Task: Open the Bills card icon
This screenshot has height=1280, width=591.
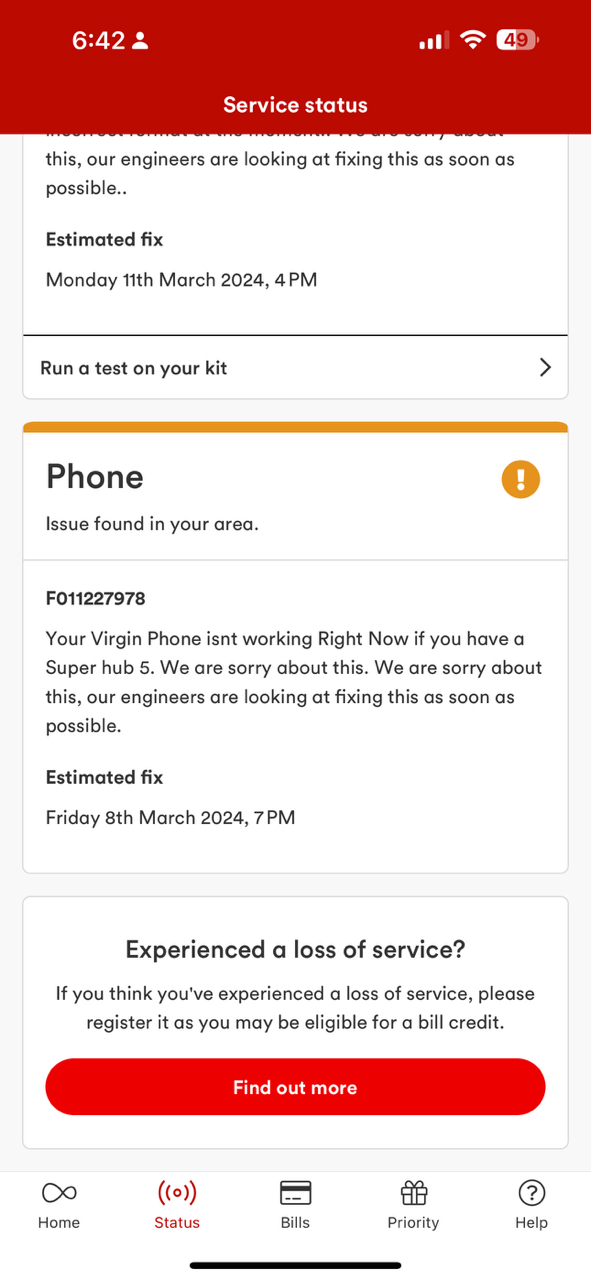Action: pyautogui.click(x=295, y=1192)
